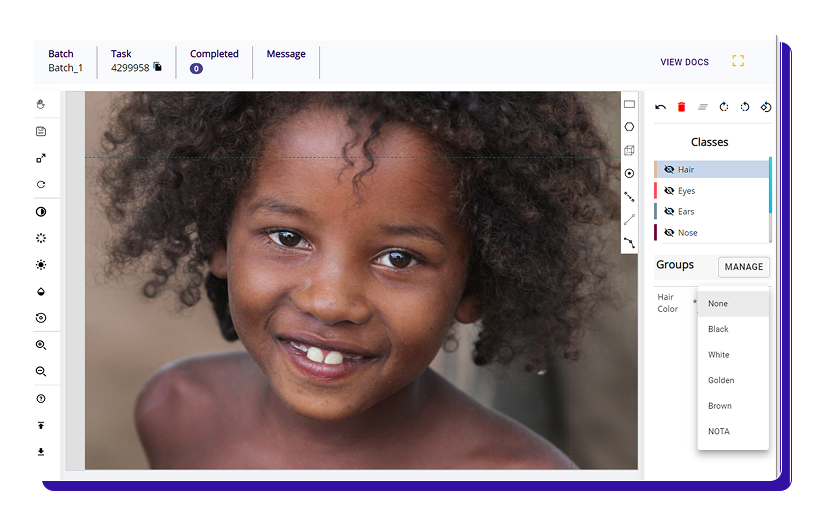Select the two-node connected line tool
The image size is (814, 513).
629,197
